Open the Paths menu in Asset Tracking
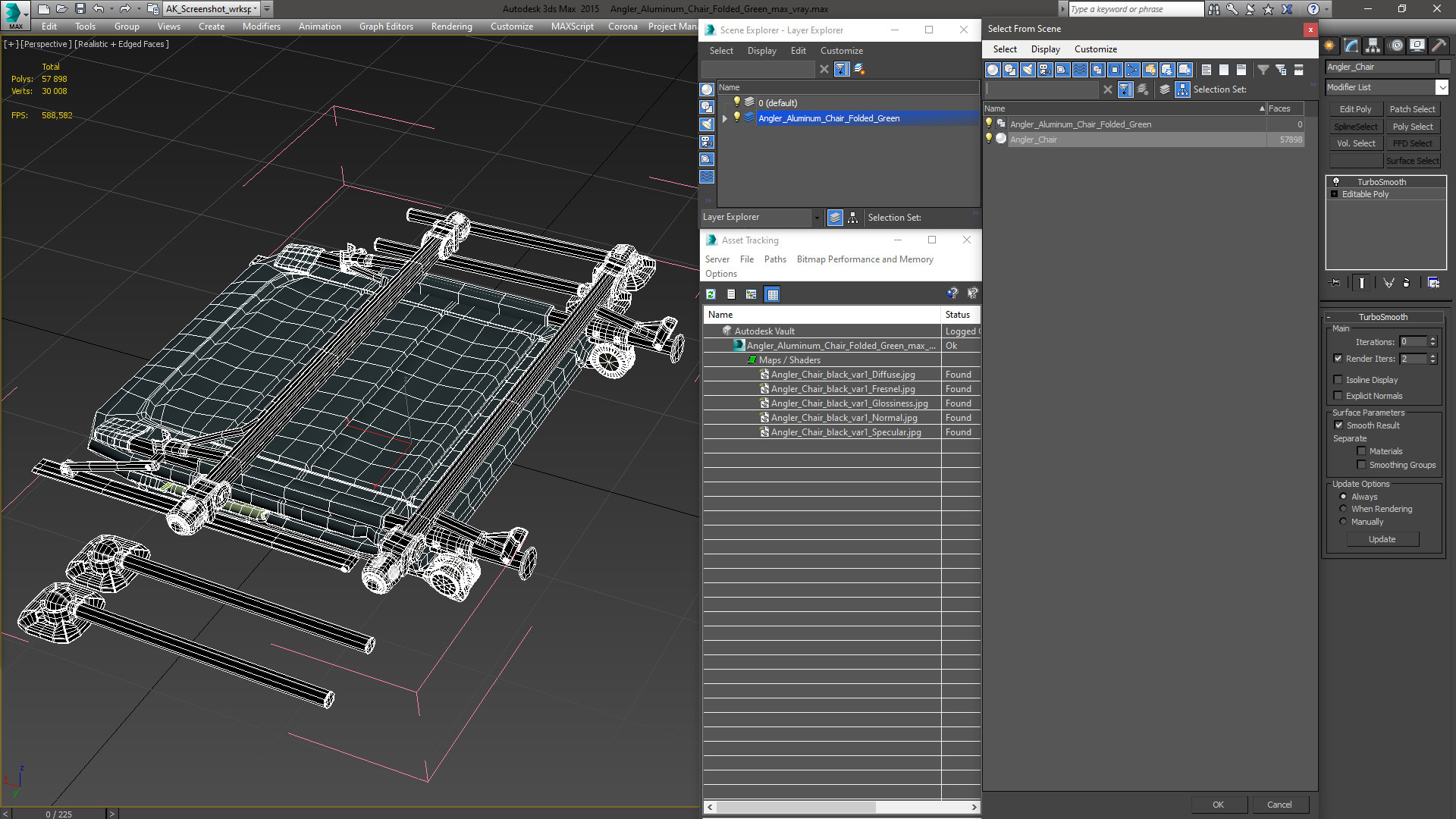 point(775,259)
